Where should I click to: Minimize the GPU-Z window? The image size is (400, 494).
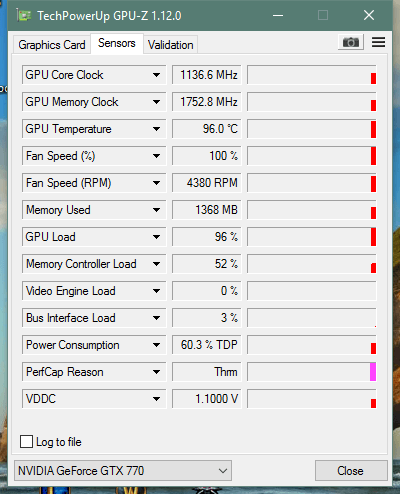278,15
